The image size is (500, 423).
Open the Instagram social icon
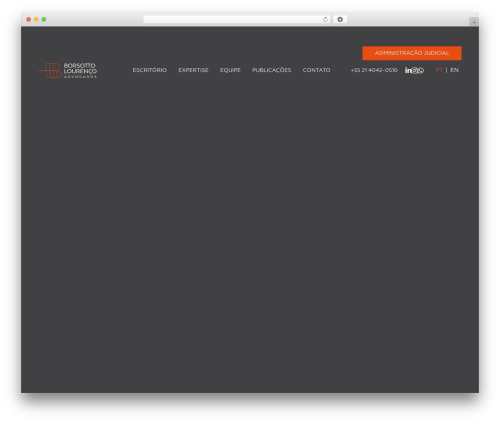415,70
